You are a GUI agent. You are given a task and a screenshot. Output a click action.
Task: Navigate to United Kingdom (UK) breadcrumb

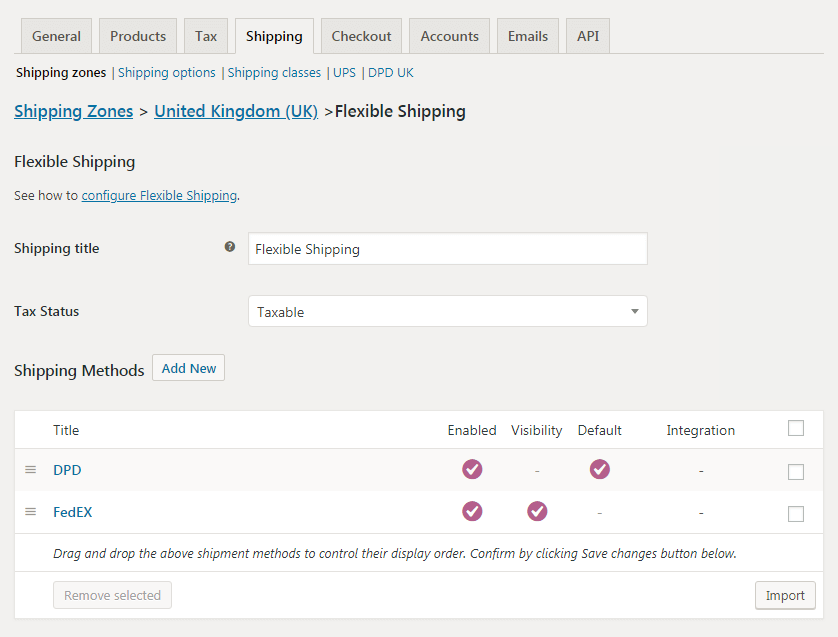pos(236,111)
